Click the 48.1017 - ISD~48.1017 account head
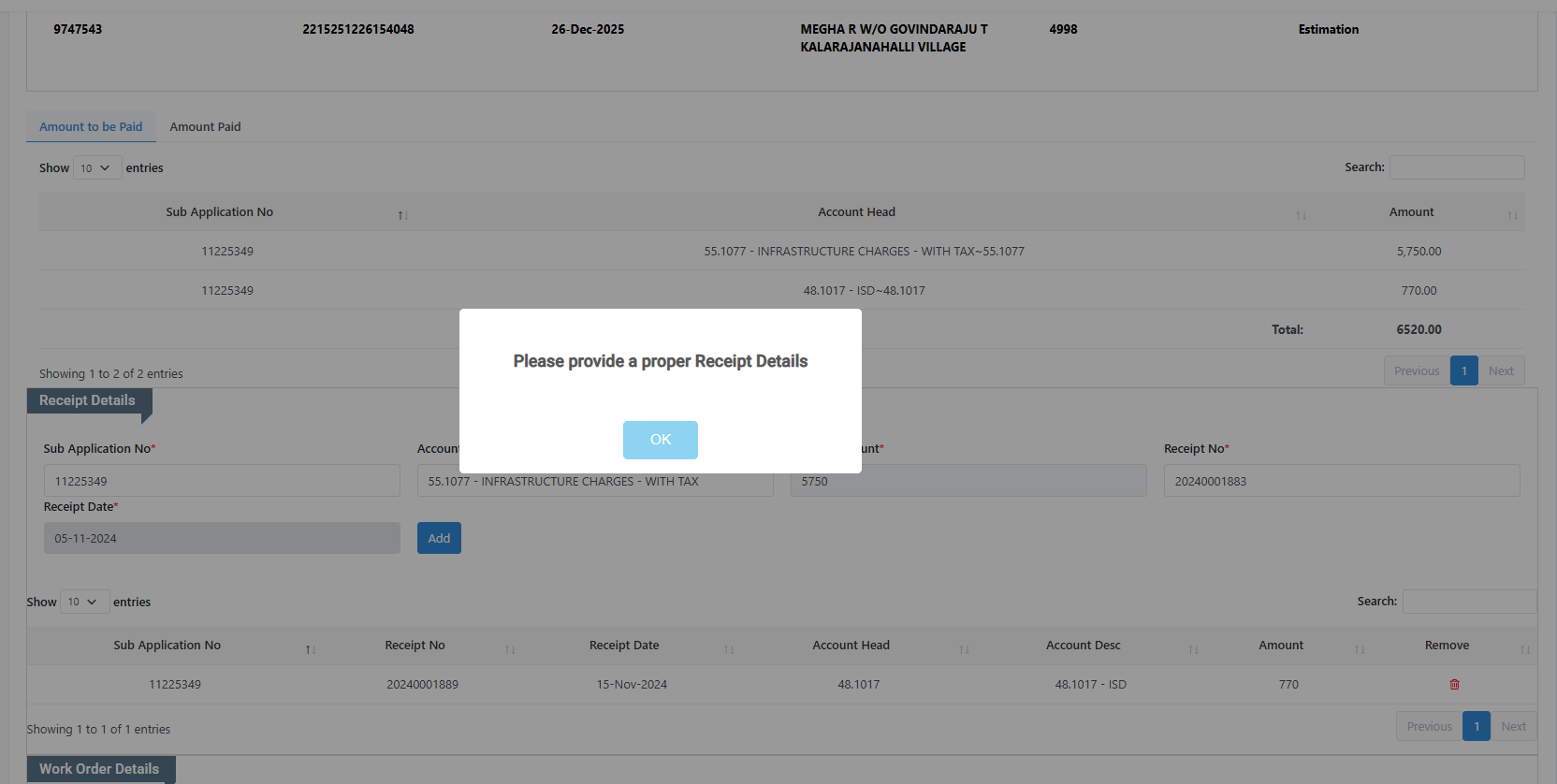Viewport: 1557px width, 784px height. coord(864,291)
